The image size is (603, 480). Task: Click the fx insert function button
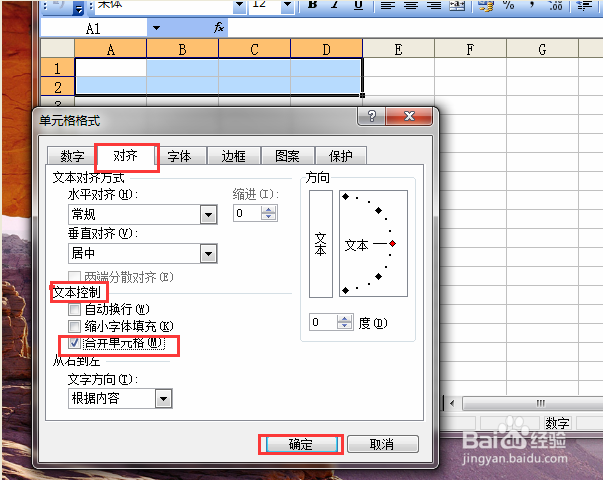[x=218, y=28]
